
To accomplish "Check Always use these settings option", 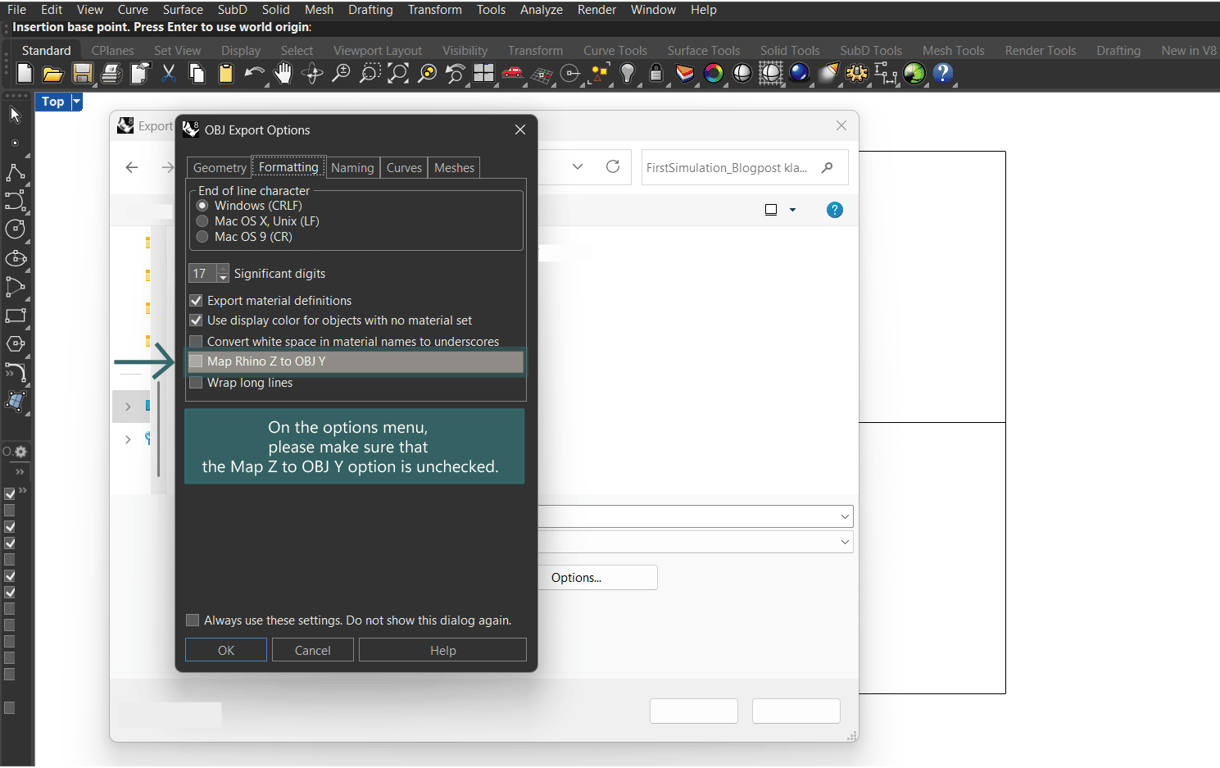I will pyautogui.click(x=193, y=620).
